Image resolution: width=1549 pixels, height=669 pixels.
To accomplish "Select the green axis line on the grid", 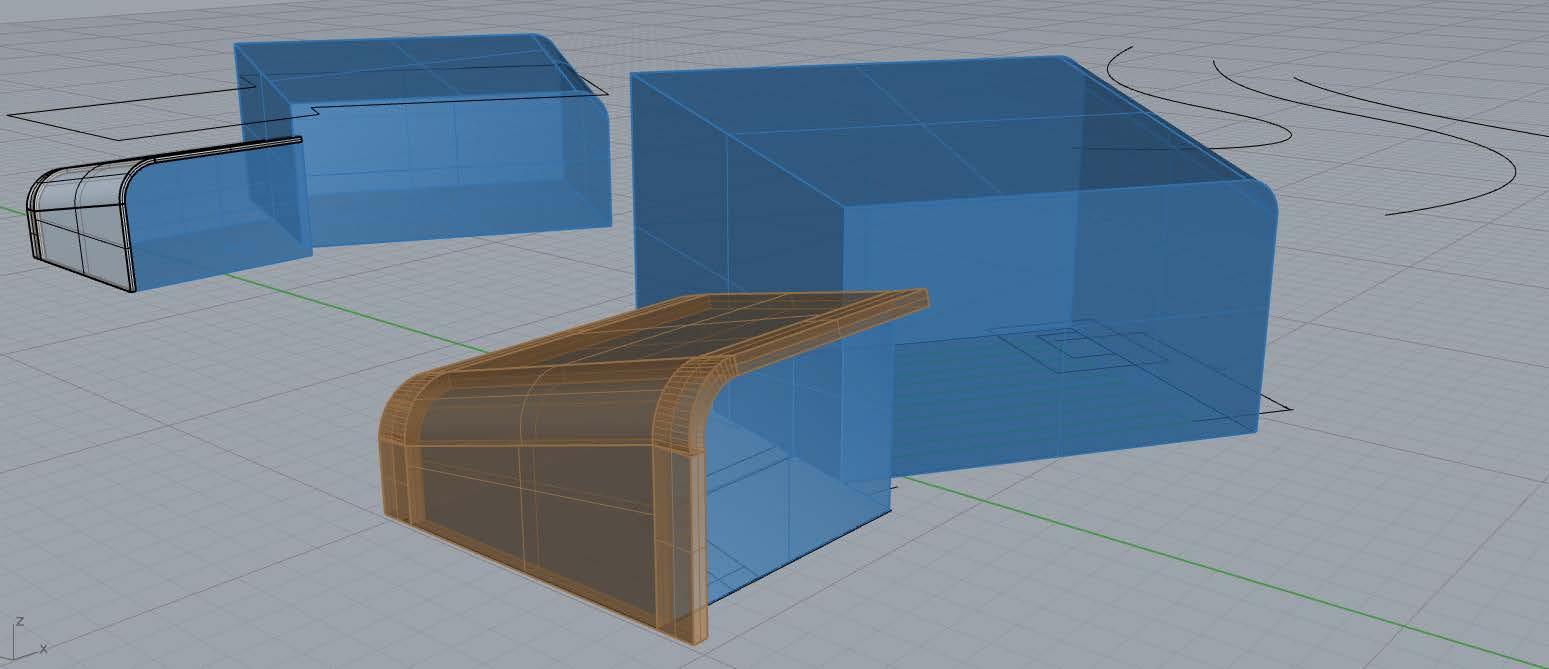I will [x=1200, y=563].
